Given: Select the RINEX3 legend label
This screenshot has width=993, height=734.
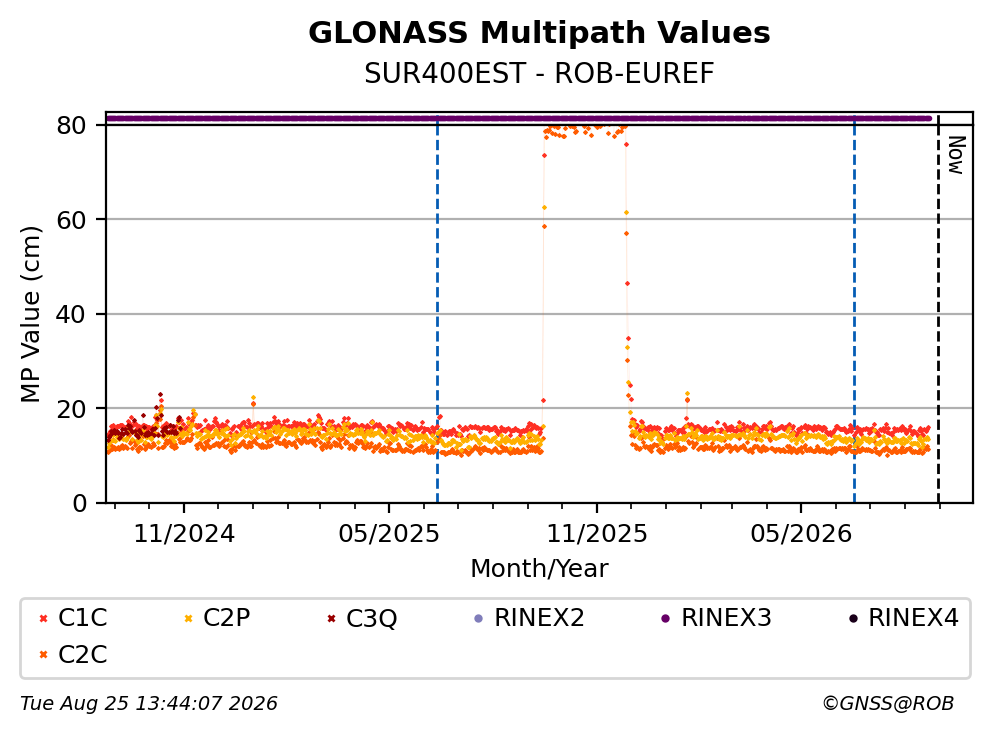Looking at the screenshot, I should click(726, 617).
